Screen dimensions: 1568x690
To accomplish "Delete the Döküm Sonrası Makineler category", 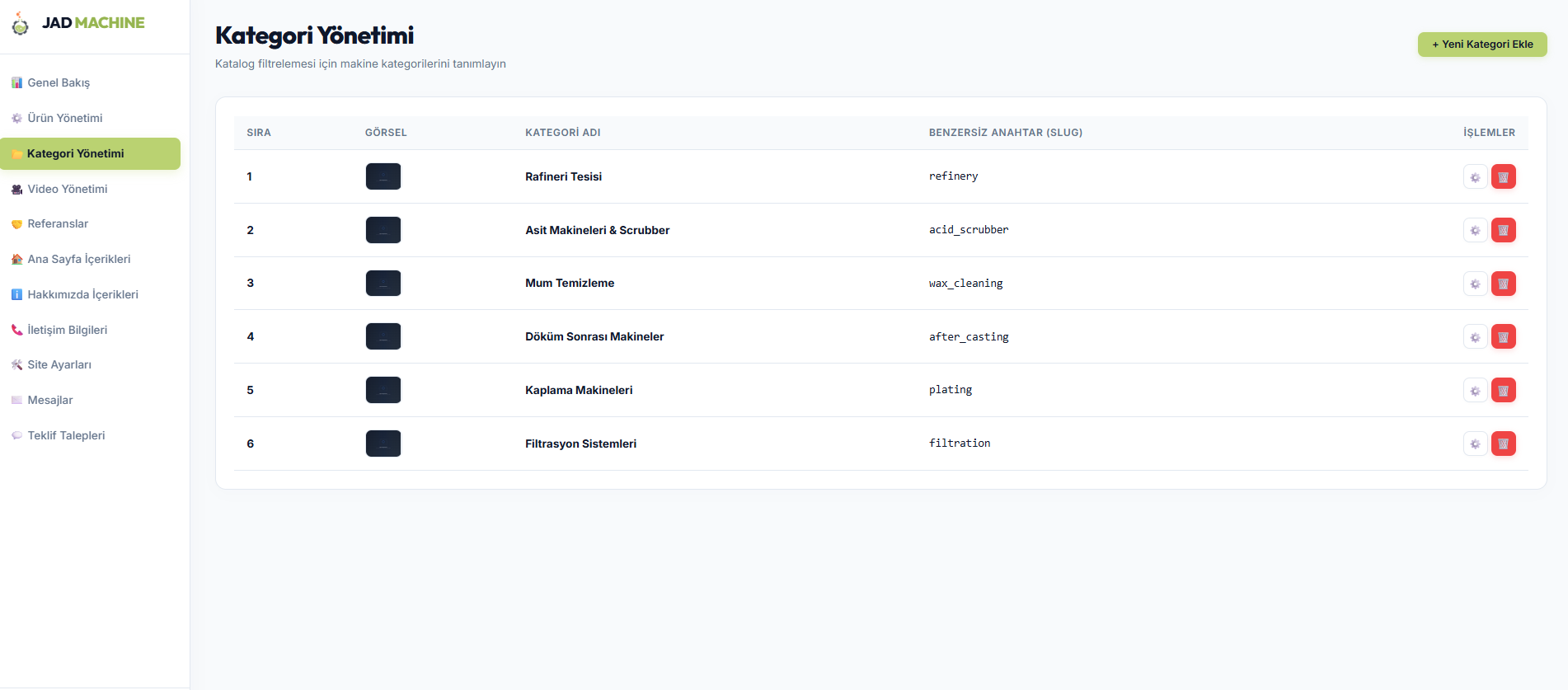I will 1503,337.
